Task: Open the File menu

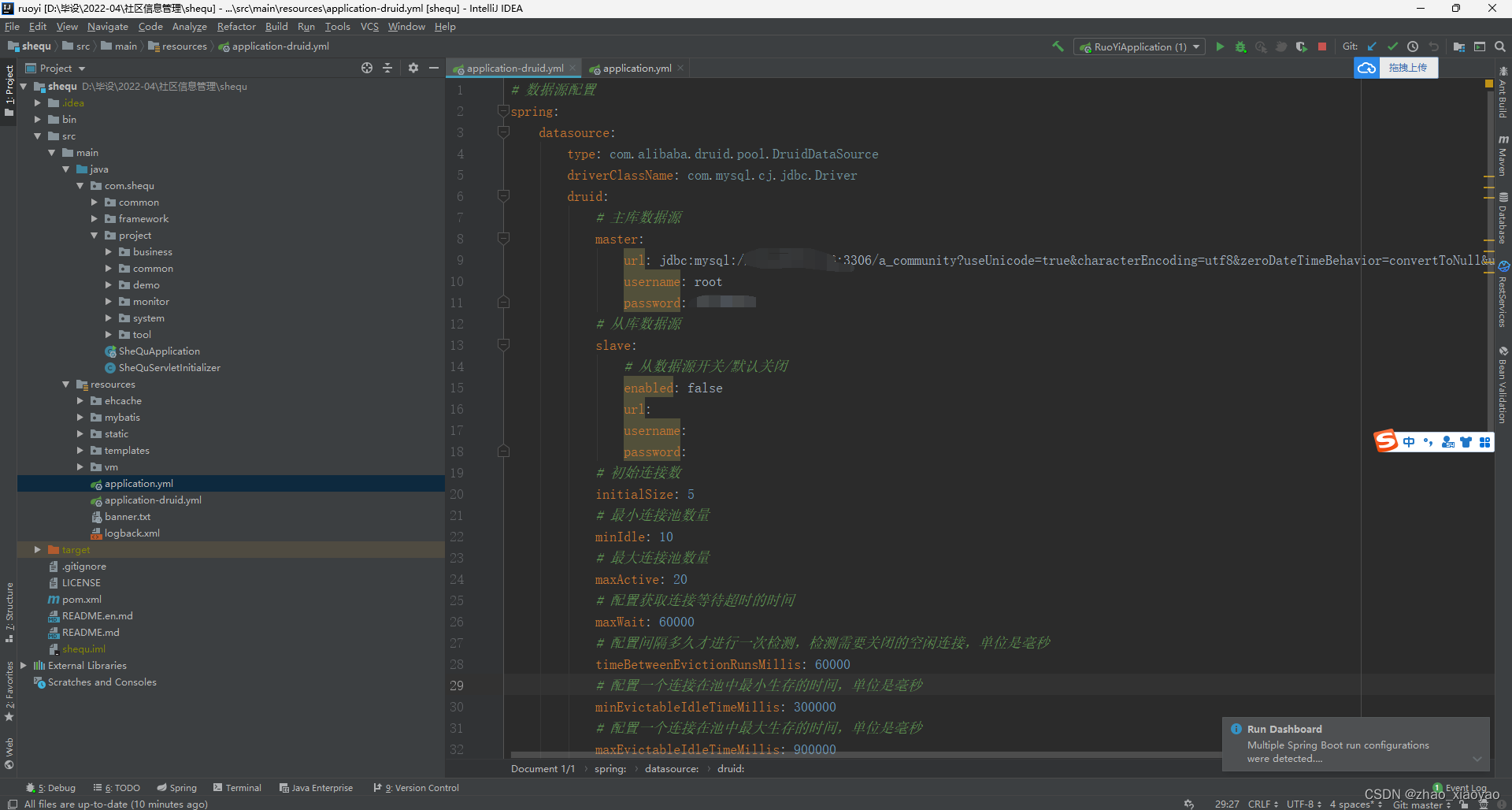Action: [12, 27]
